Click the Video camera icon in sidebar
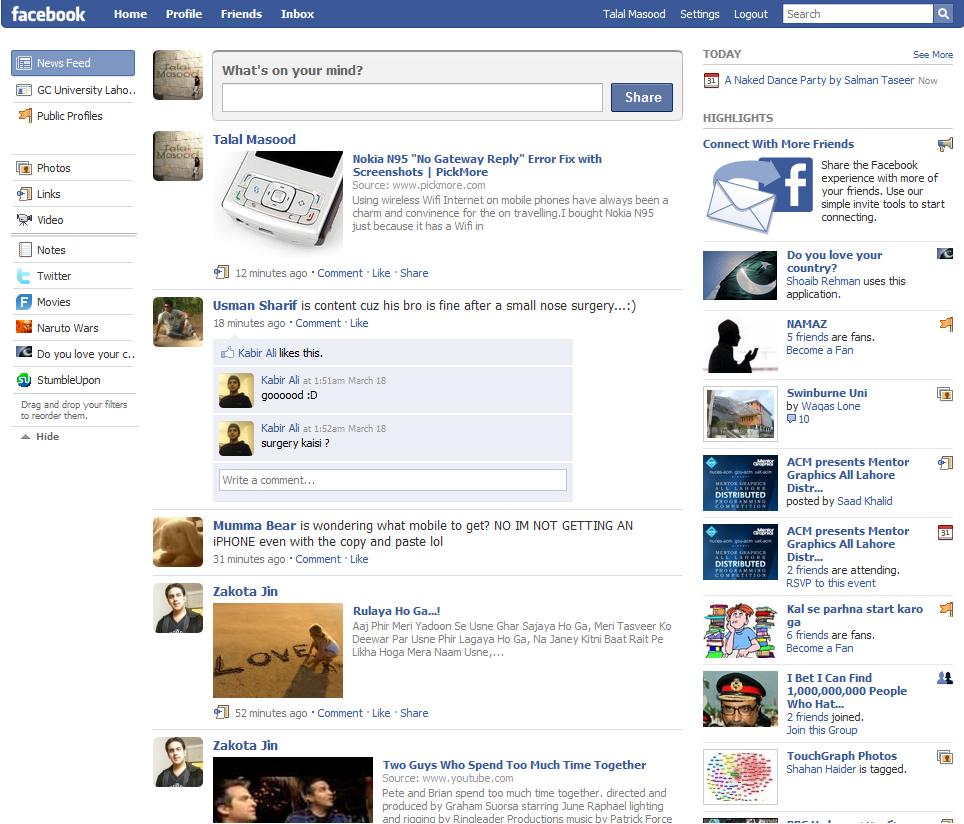This screenshot has height=824, width=964. [24, 220]
